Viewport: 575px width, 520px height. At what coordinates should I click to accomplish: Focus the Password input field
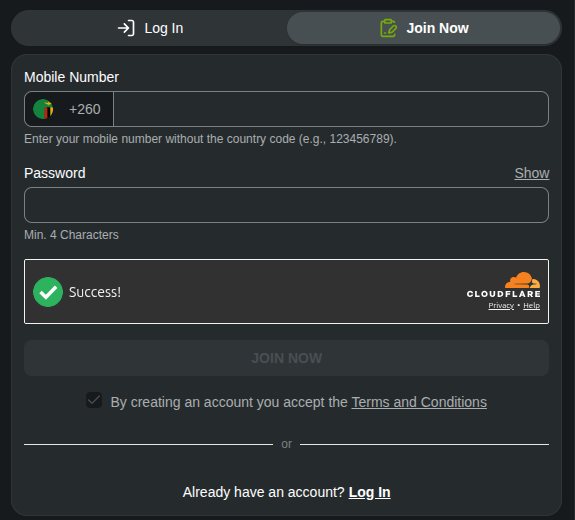coord(286,205)
